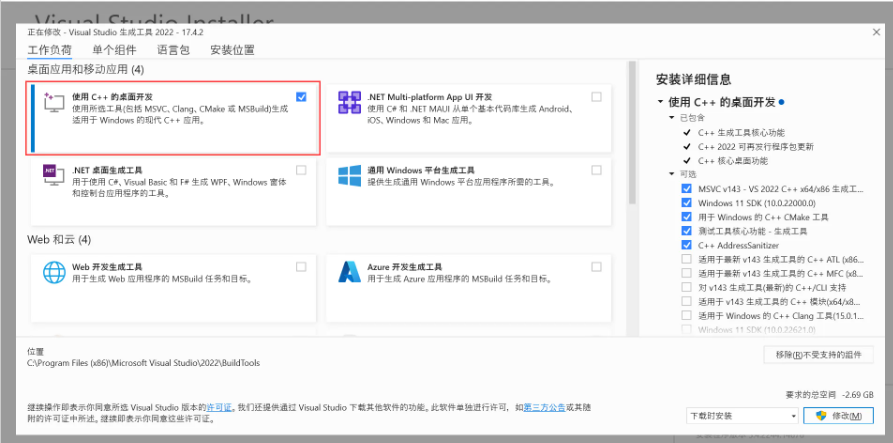Enable C++/CLI support for v143 tools
The height and width of the screenshot is (443, 893).
coord(686,287)
